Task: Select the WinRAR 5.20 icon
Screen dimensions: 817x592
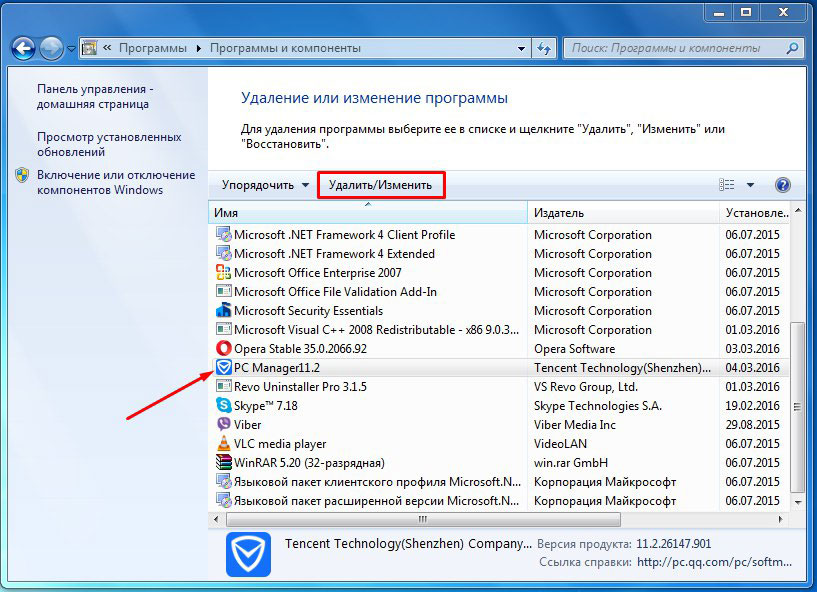Action: click(x=224, y=463)
